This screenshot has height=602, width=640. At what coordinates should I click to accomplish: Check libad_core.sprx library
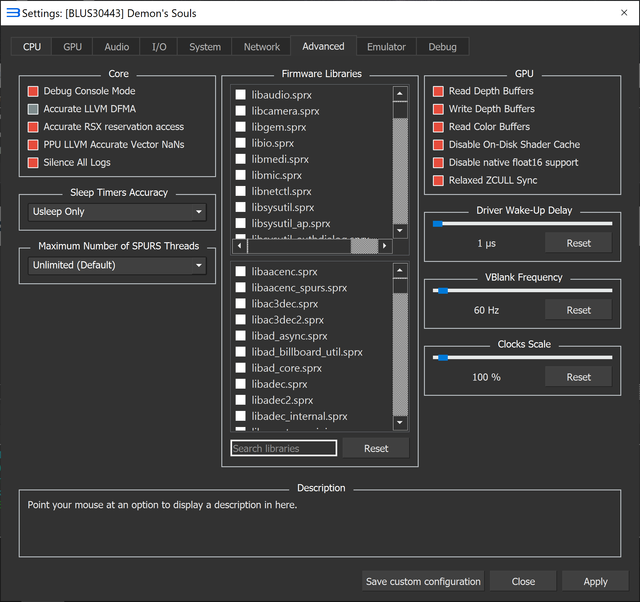pos(241,368)
